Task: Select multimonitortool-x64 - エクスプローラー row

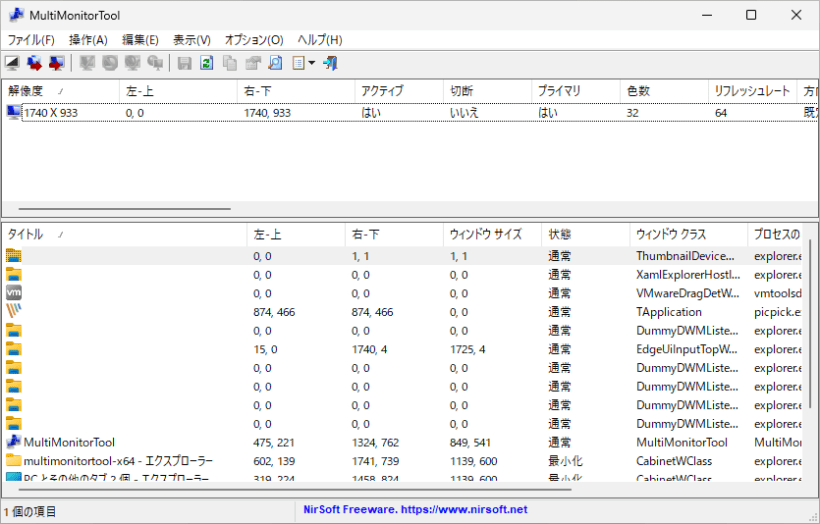Action: click(118, 461)
